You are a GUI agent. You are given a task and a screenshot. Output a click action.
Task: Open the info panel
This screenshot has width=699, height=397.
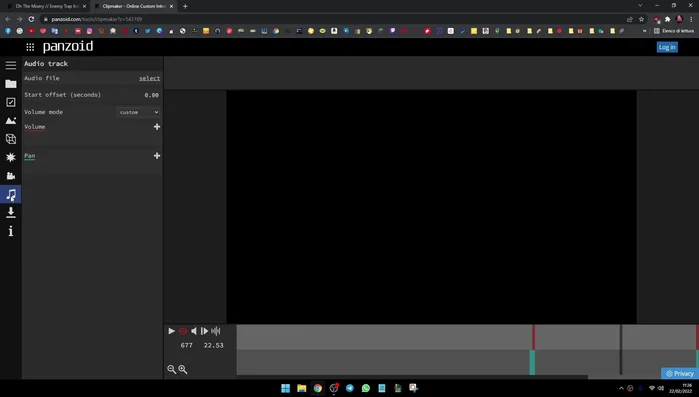tap(11, 231)
